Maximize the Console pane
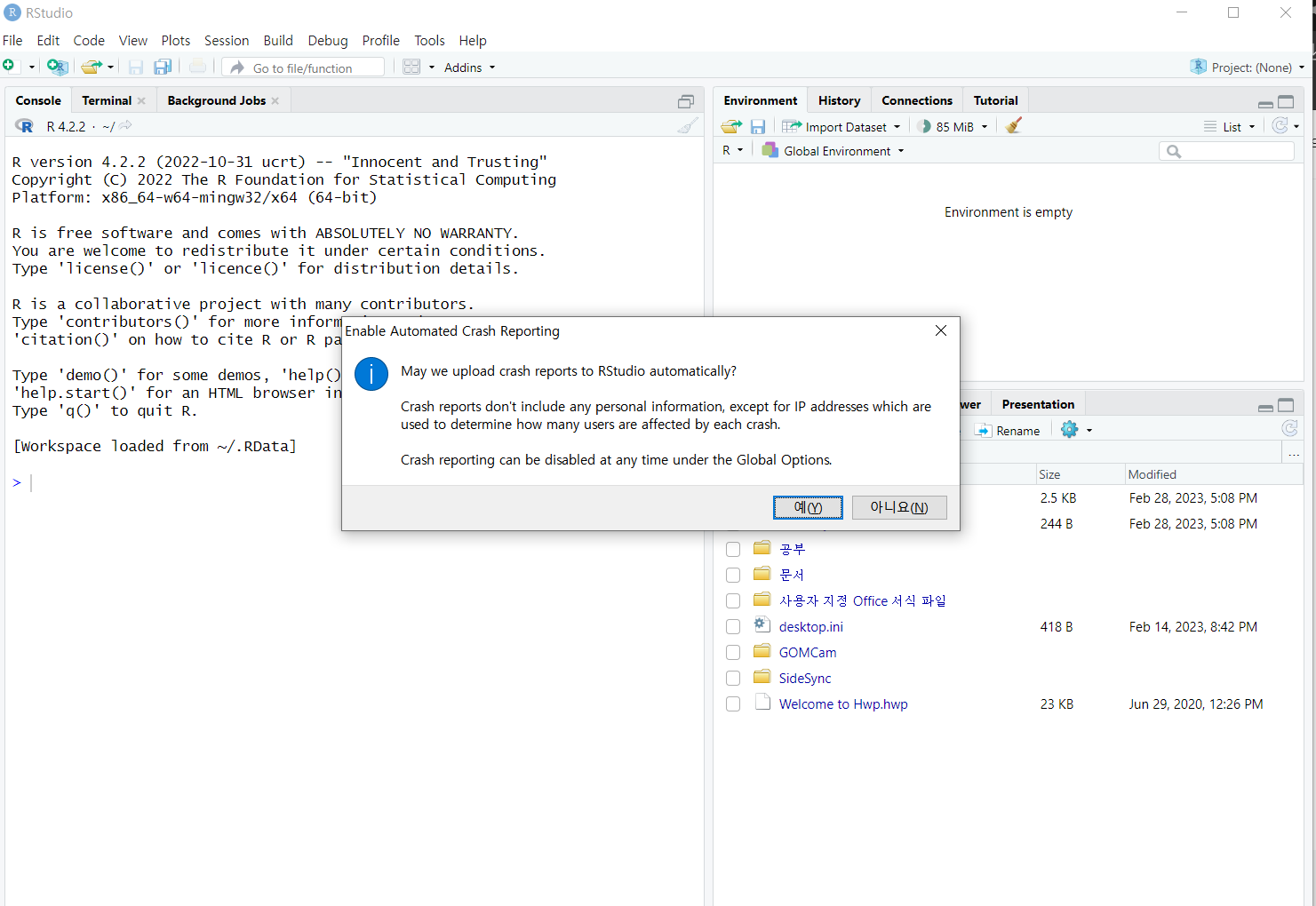The width and height of the screenshot is (1316, 906). coord(686,101)
